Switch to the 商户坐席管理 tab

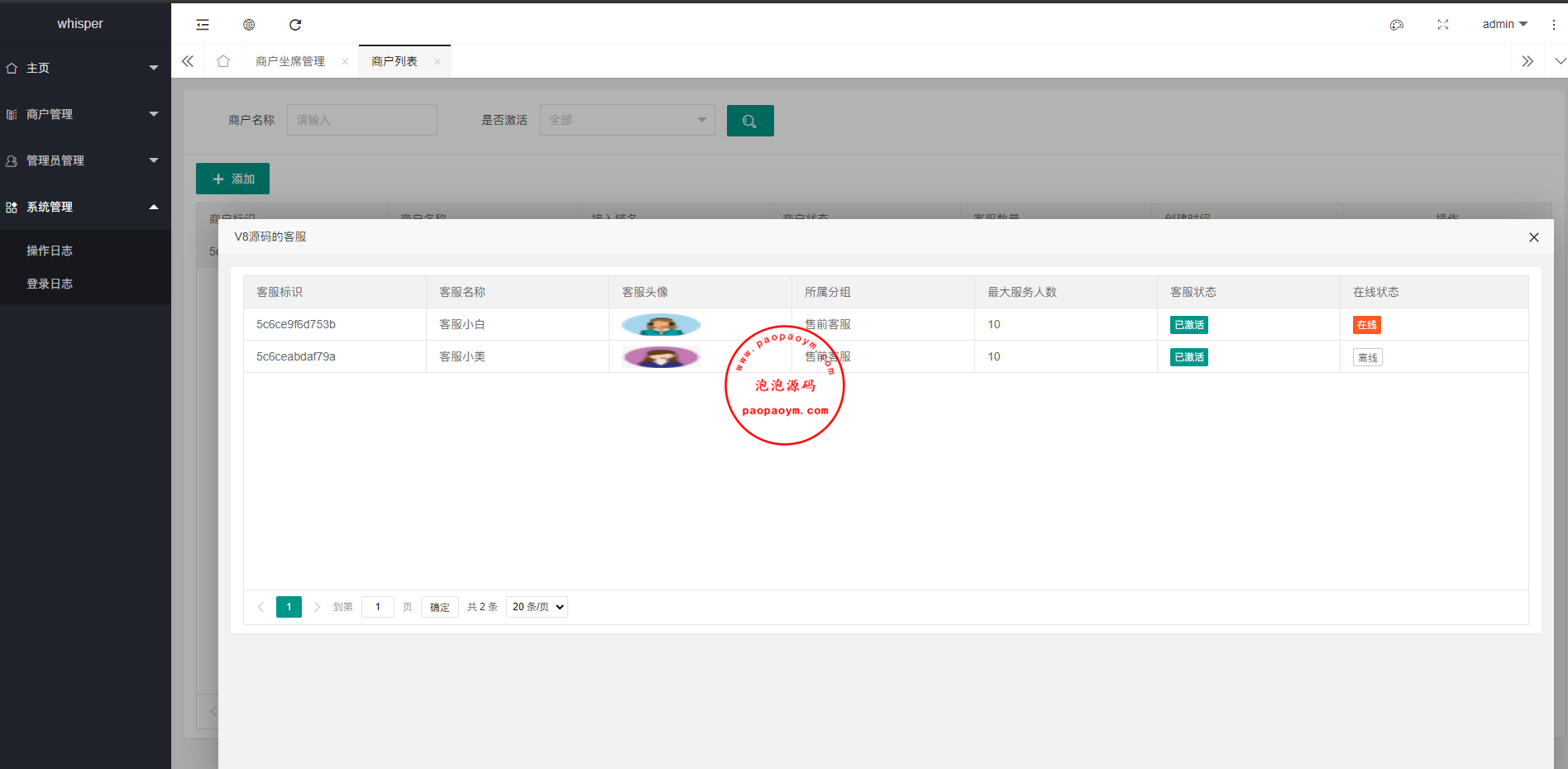click(290, 61)
